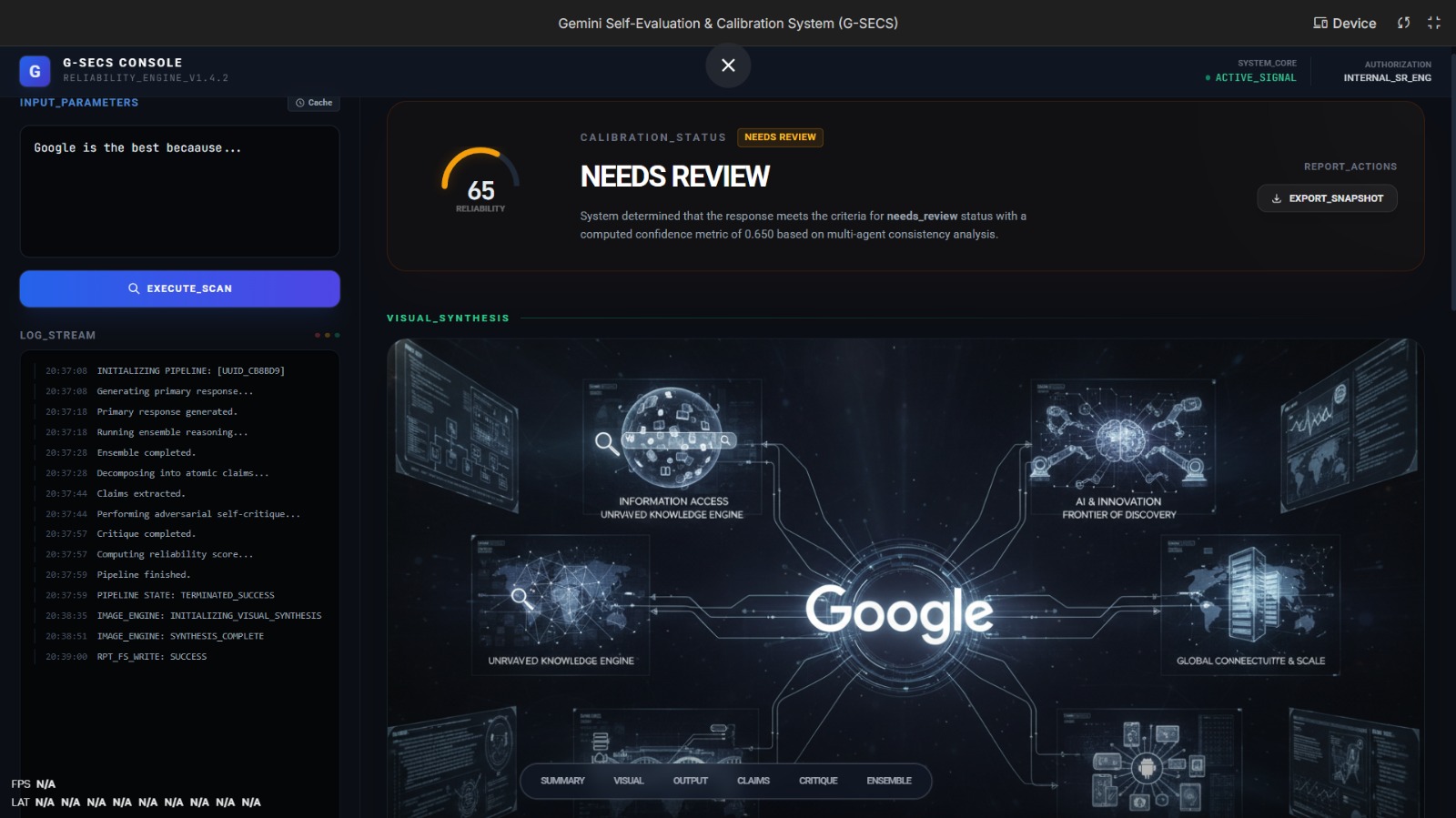Viewport: 1456px width, 818px height.
Task: Switch to the CRITIQUE tab
Action: (818, 781)
